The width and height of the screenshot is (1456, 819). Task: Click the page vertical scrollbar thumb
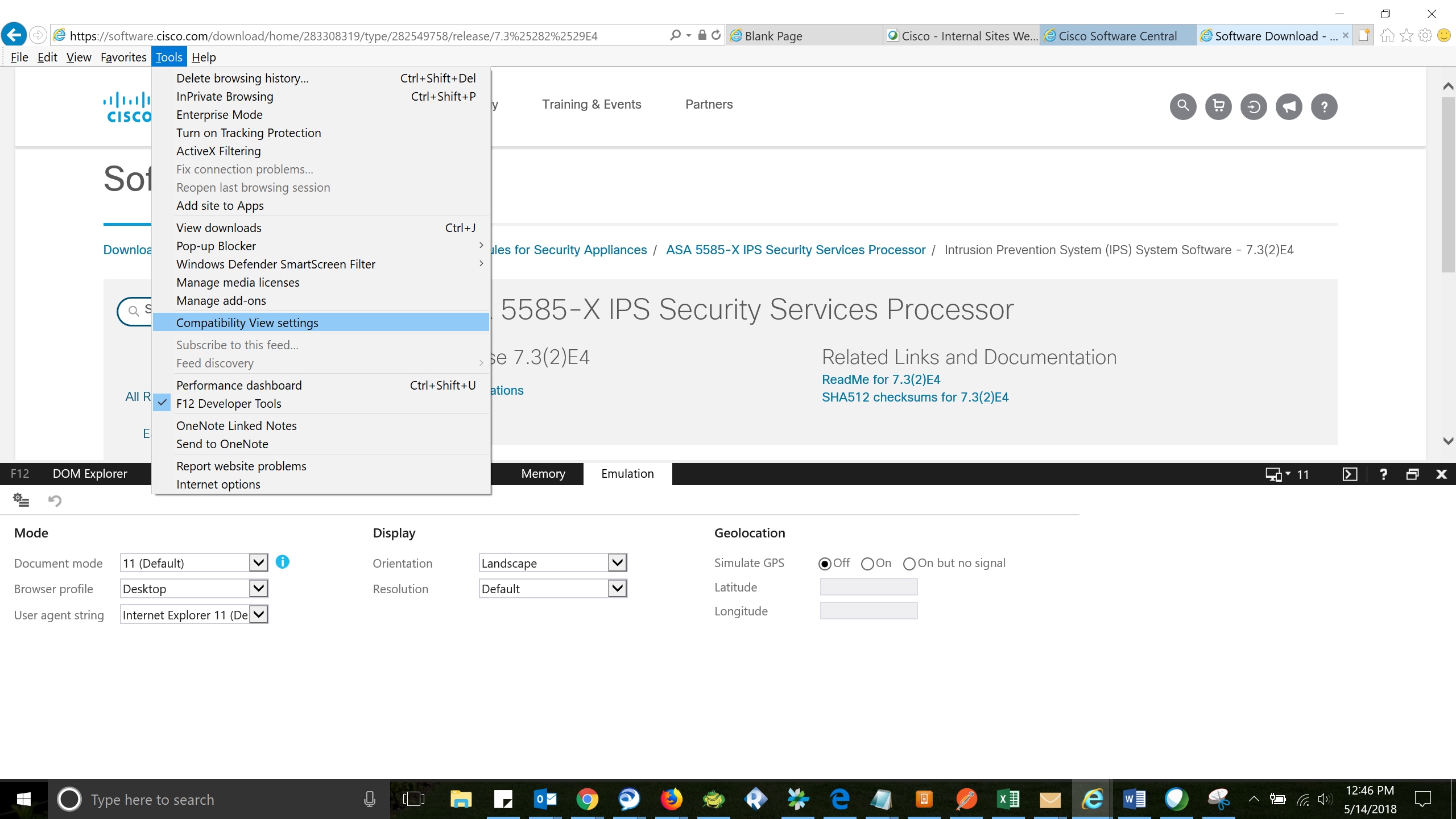click(x=1448, y=185)
